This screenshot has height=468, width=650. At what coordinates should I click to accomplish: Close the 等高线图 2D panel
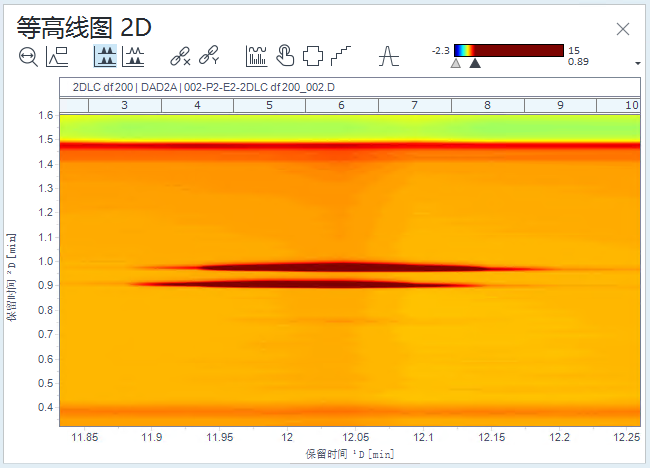pyautogui.click(x=623, y=29)
